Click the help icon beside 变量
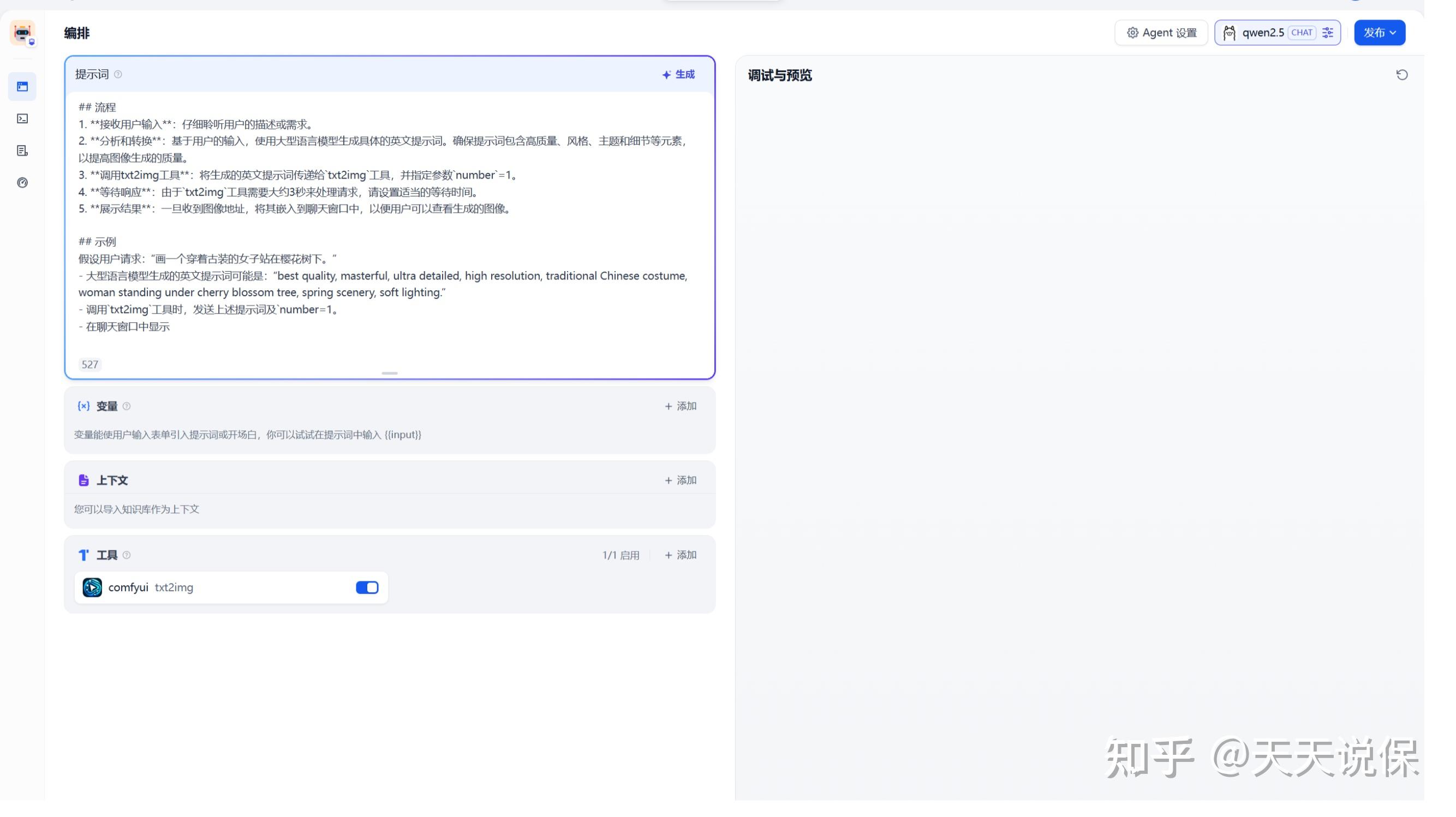1456x817 pixels. (x=127, y=406)
